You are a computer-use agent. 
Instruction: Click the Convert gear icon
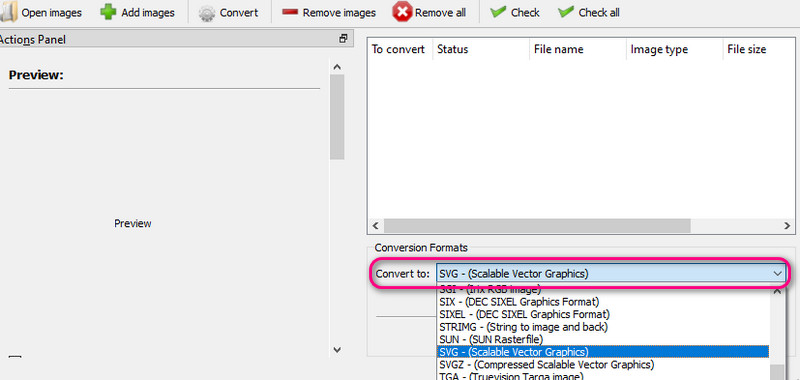tap(207, 13)
